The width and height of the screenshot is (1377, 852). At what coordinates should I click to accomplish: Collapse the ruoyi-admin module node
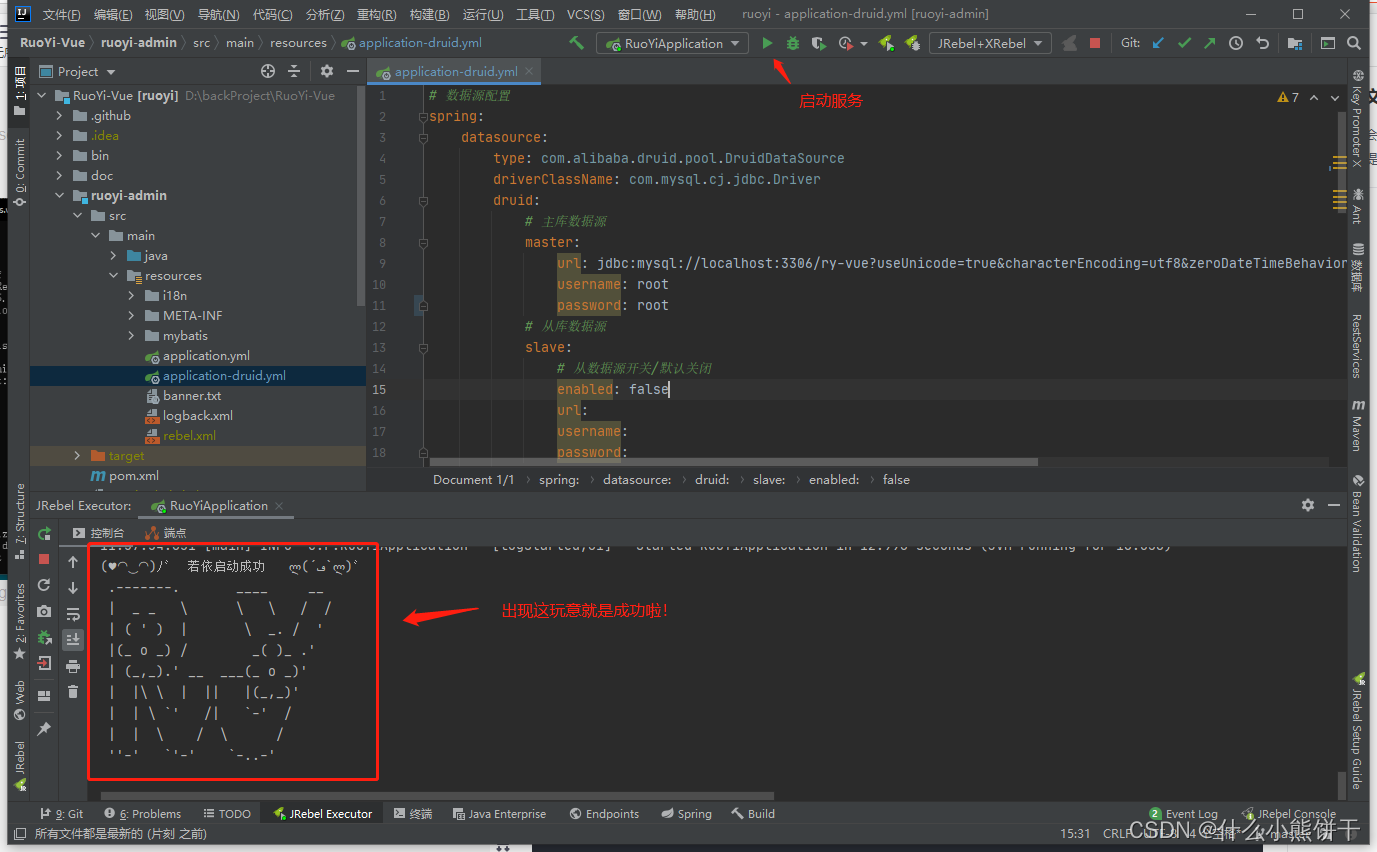[x=60, y=196]
